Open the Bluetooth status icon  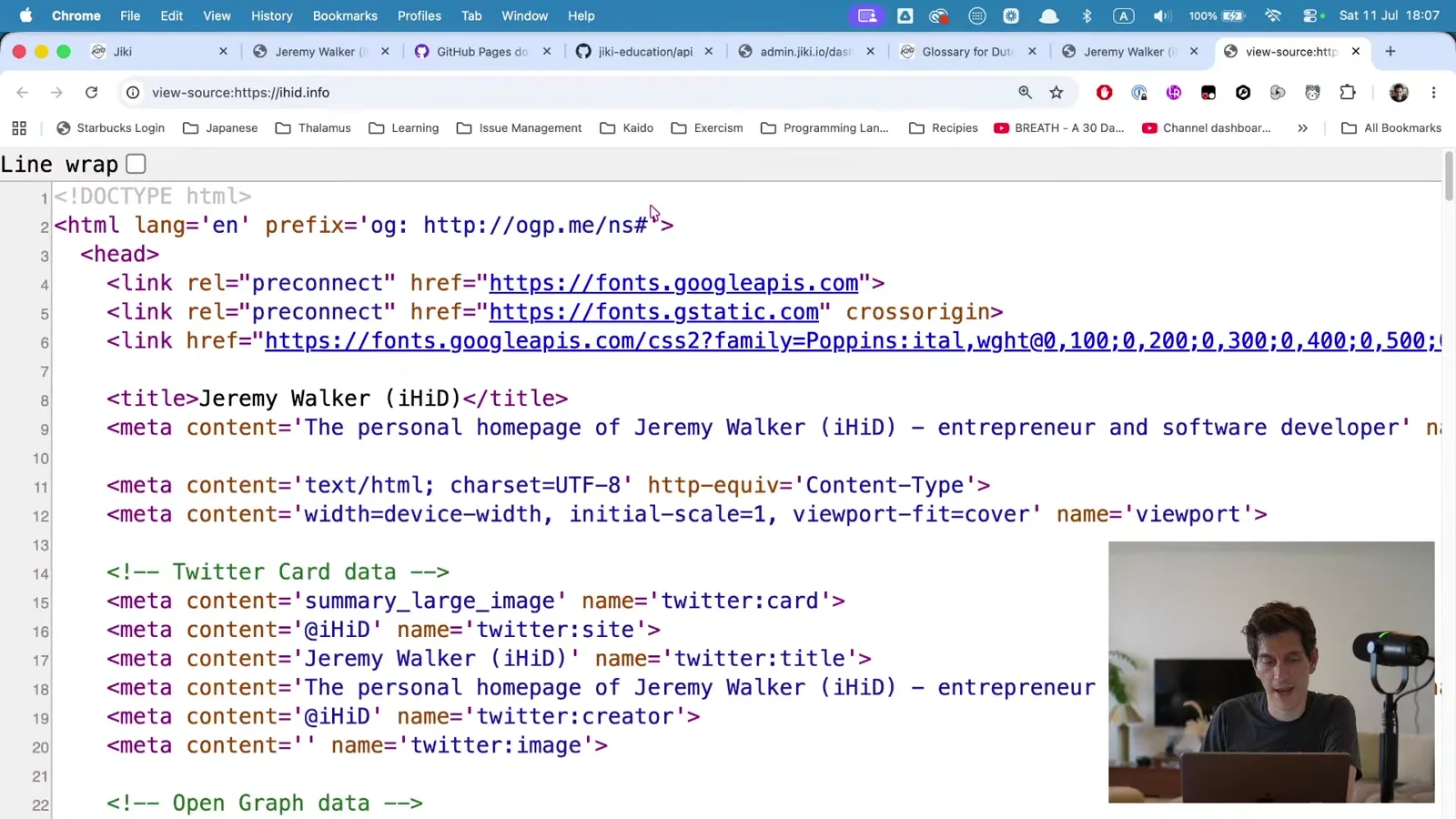point(1087,15)
